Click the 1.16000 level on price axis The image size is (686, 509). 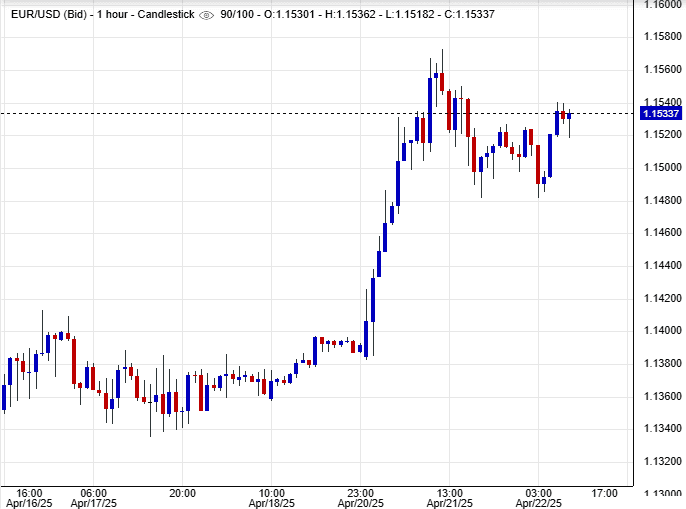pos(661,5)
